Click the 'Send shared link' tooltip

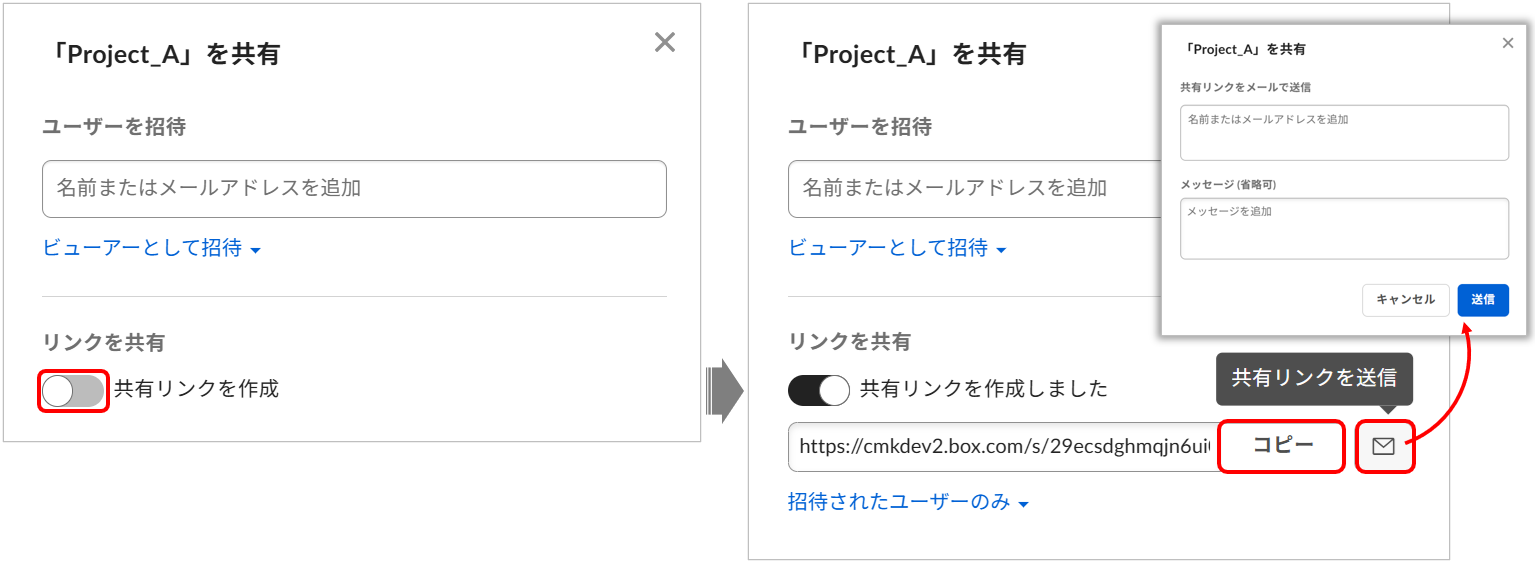coord(1314,378)
